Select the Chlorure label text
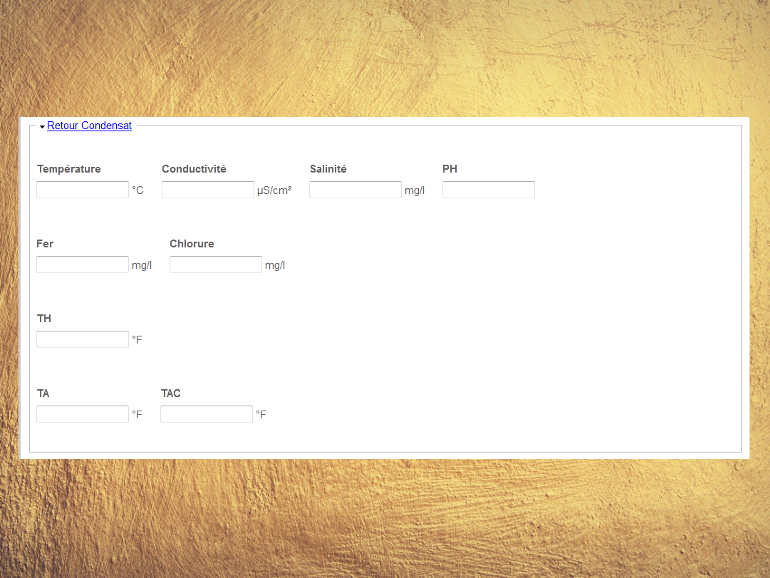 [192, 244]
